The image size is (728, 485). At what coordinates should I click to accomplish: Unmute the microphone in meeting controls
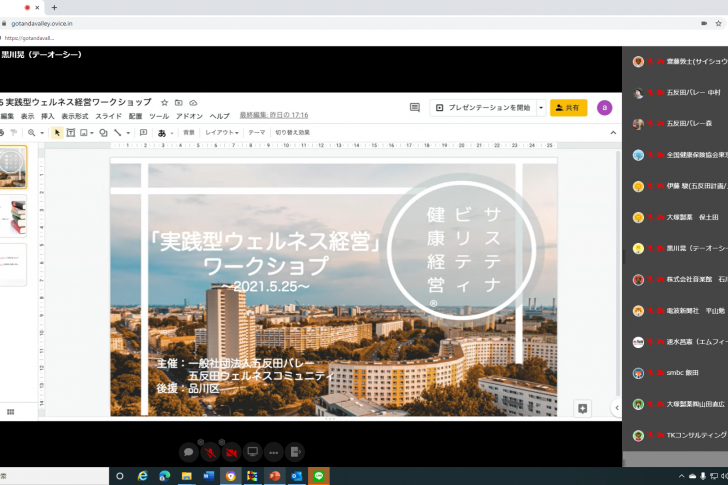pos(210,452)
